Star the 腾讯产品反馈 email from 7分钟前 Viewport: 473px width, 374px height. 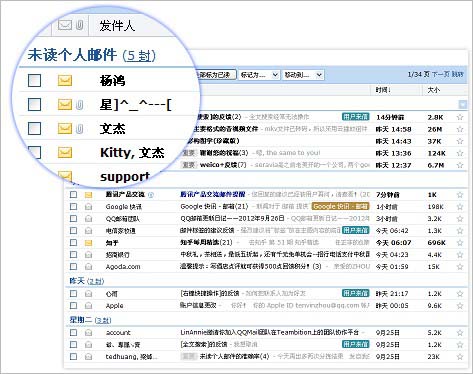pos(460,195)
